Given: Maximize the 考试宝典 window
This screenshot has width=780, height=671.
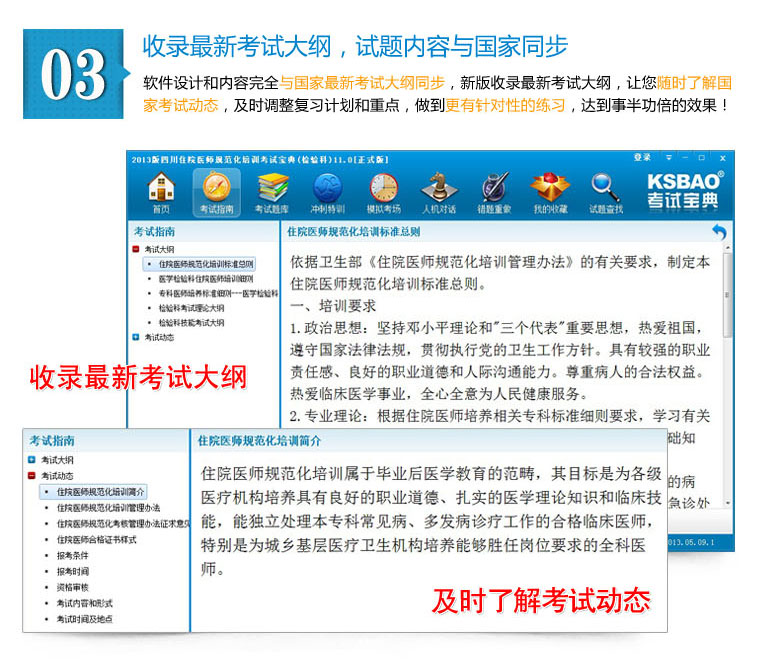Looking at the screenshot, I should click(701, 158).
